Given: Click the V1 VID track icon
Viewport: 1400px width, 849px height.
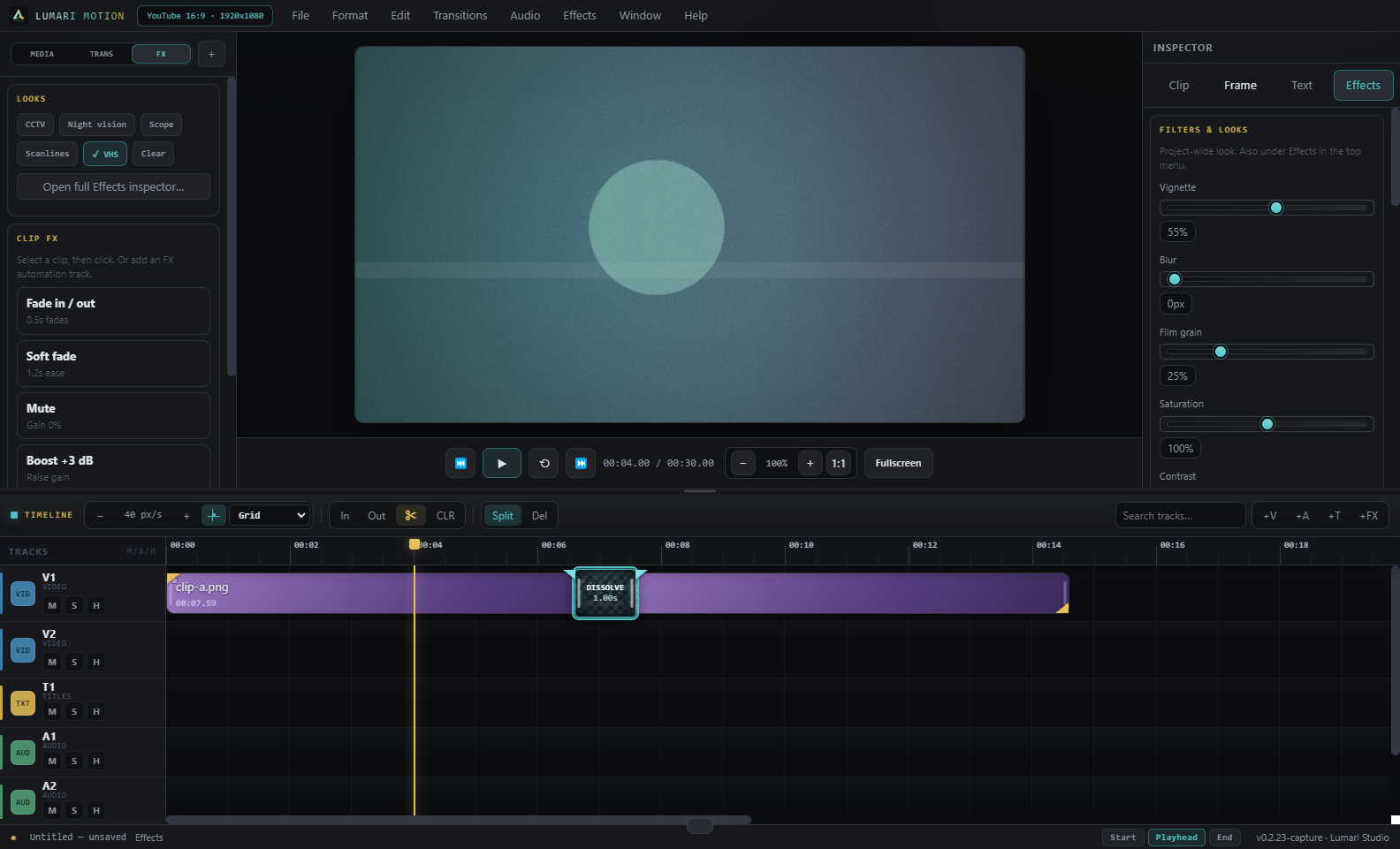Looking at the screenshot, I should (23, 594).
